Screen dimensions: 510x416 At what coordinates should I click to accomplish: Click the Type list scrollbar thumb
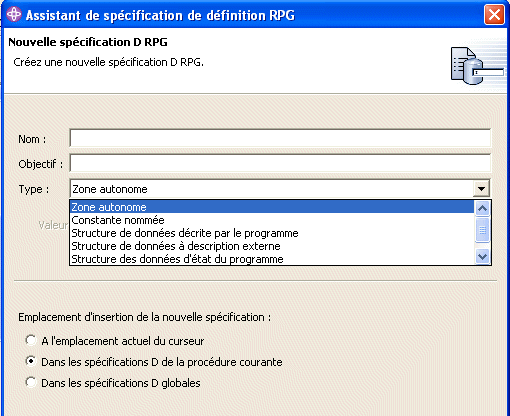482,230
